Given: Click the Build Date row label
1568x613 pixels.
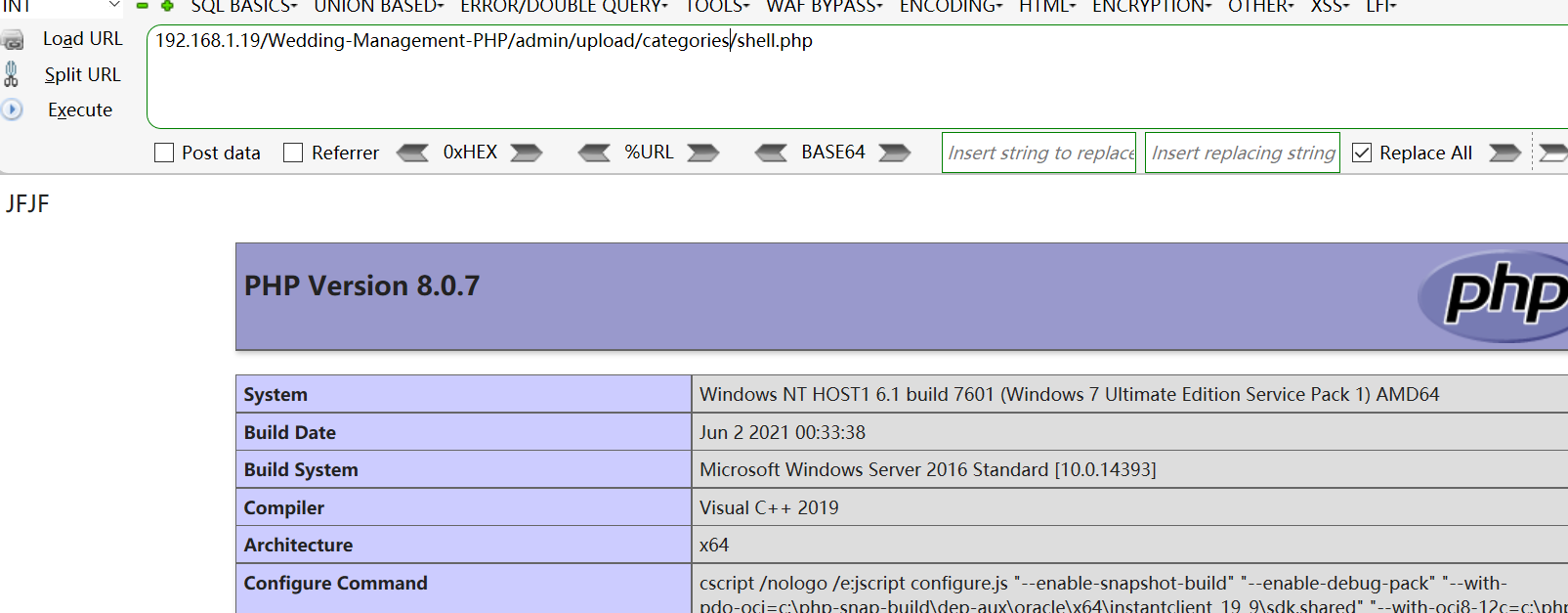Looking at the screenshot, I should pos(290,432).
